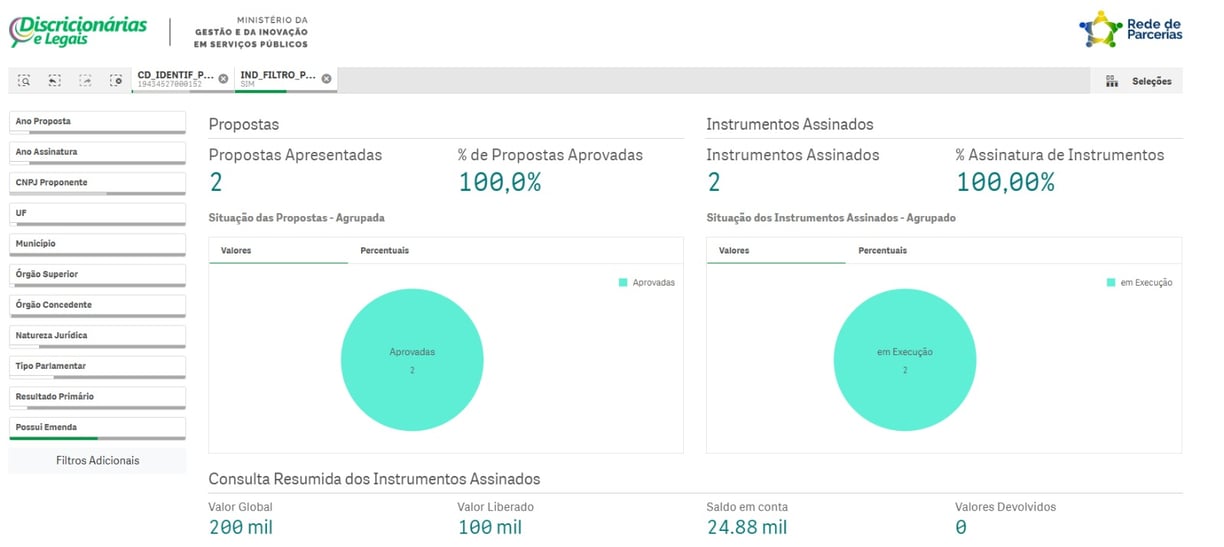Remove the IND_FILTRO_P selection filter
The height and width of the screenshot is (547, 1224).
[326, 79]
